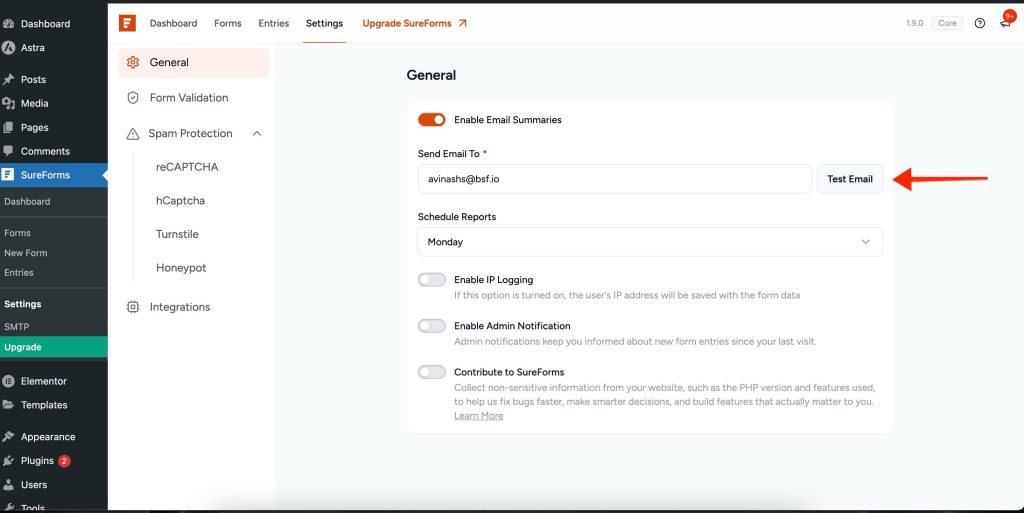Click the external arrow icon beside Upgrade SureForms
This screenshot has width=1024, height=513.
[x=462, y=23]
